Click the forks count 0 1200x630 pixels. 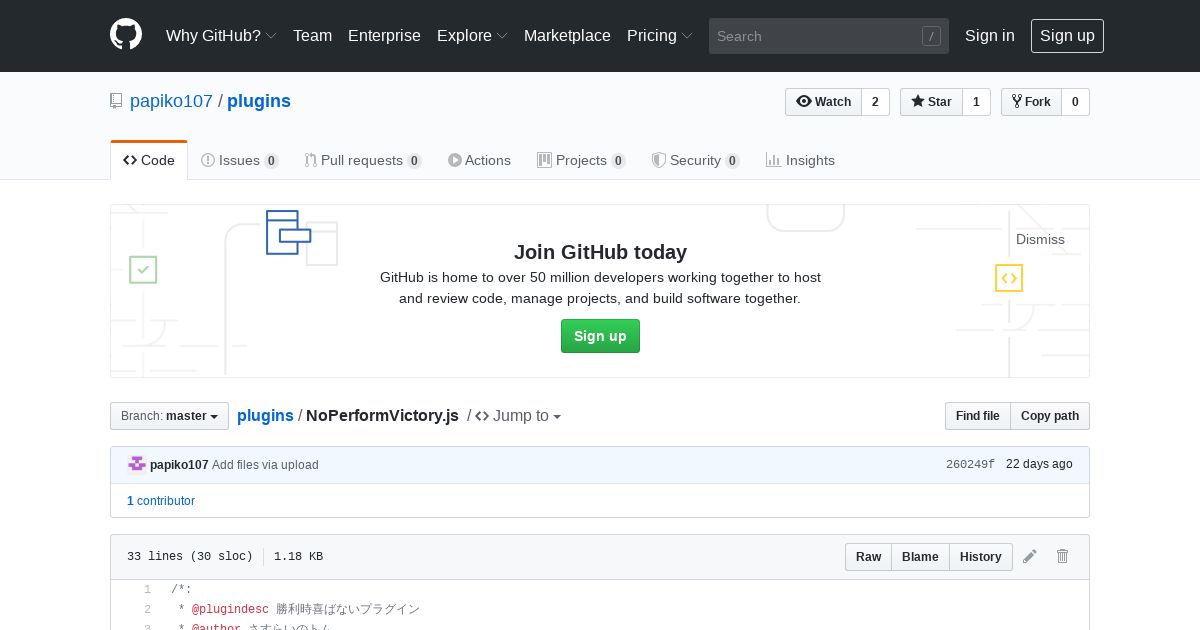[1075, 102]
